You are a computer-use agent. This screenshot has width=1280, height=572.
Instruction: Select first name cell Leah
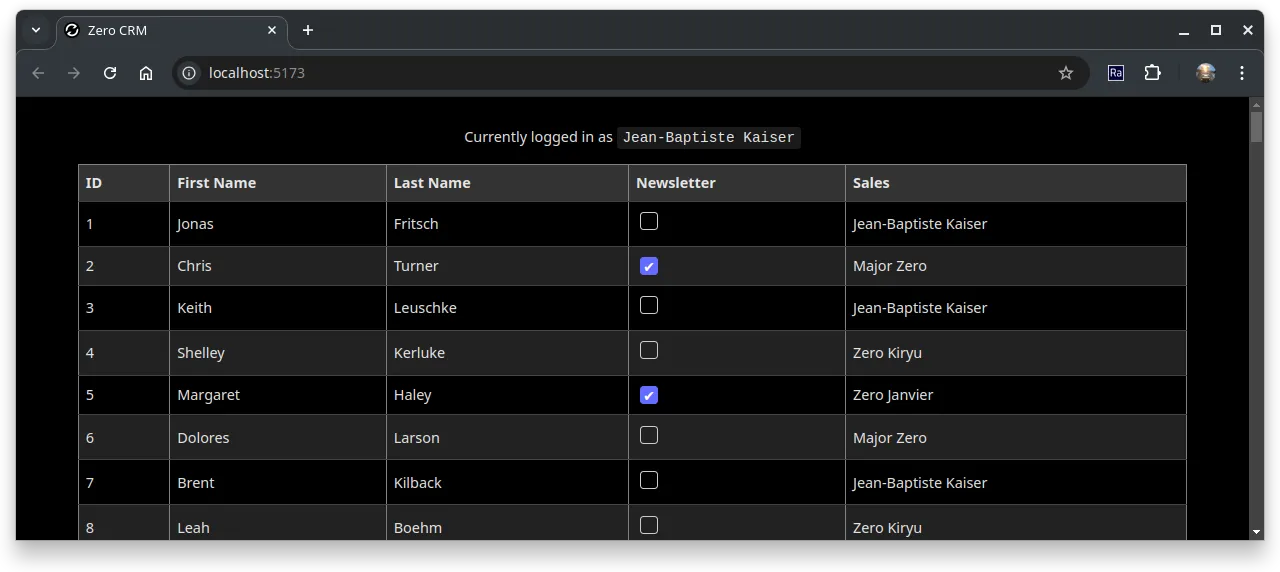[x=278, y=523]
